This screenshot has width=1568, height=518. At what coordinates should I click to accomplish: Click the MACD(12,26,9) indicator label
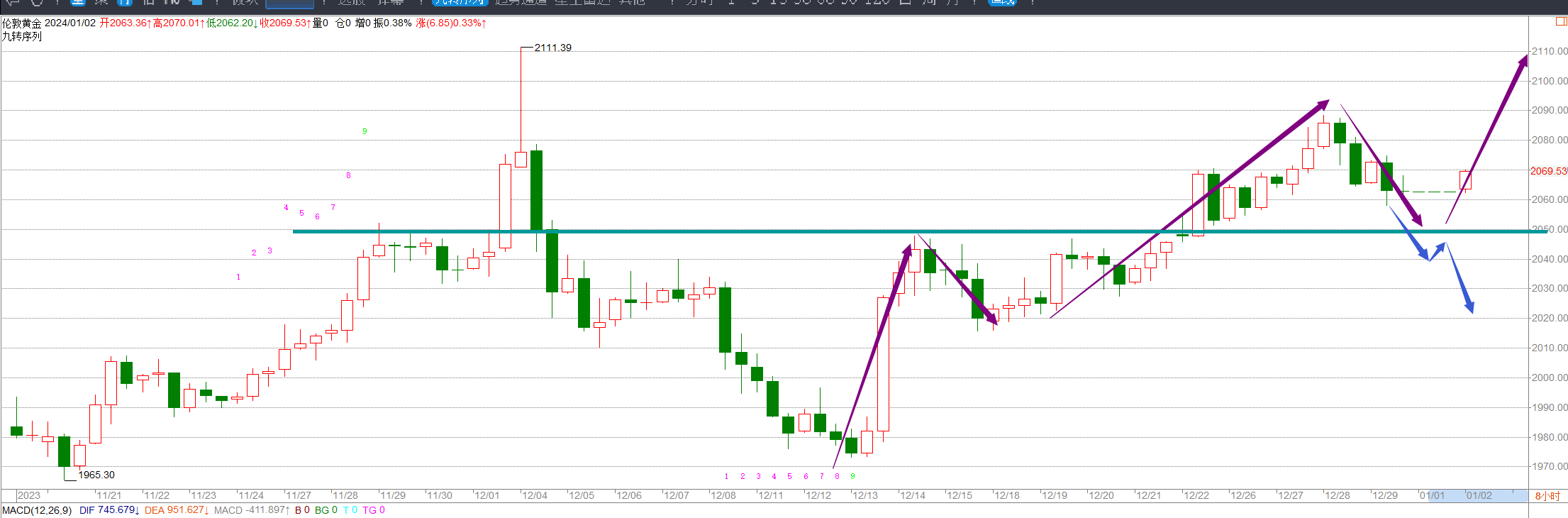tap(37, 510)
